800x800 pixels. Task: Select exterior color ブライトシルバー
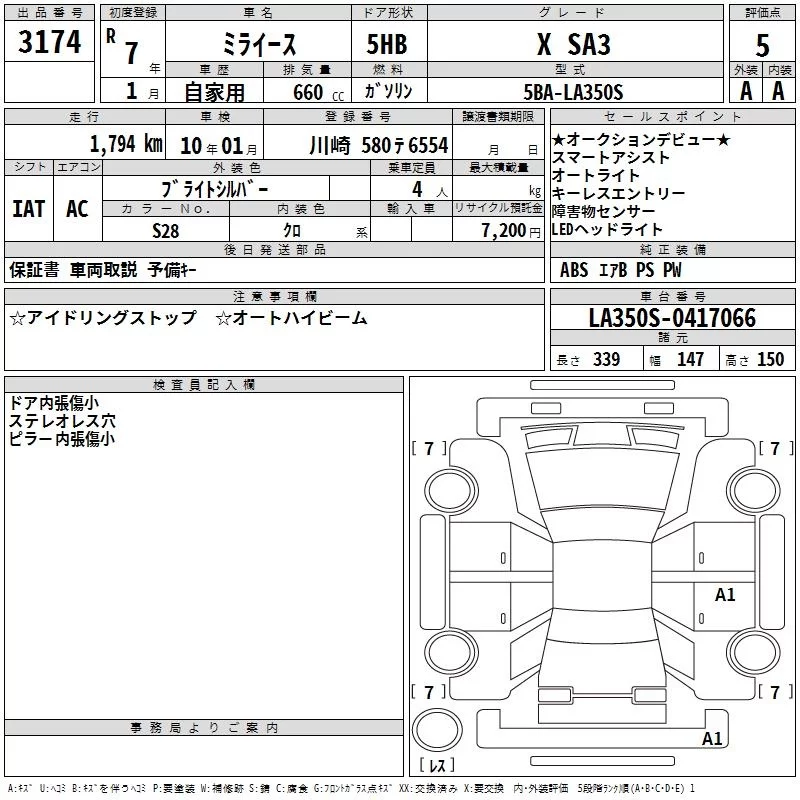[x=215, y=189]
